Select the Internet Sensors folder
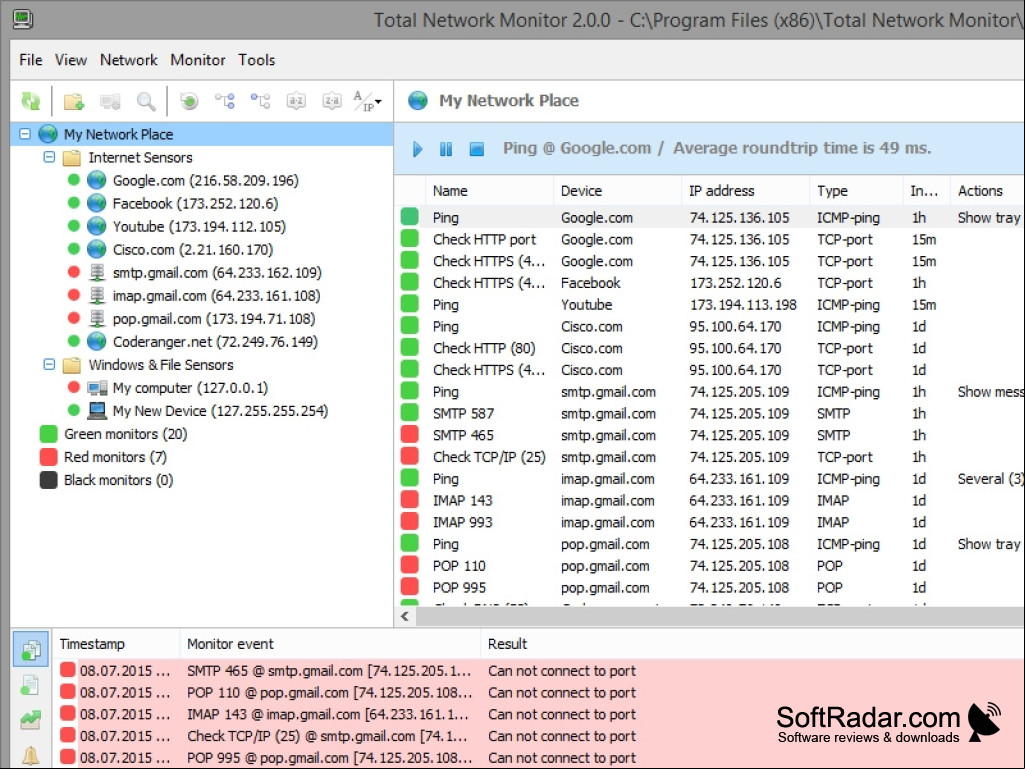 click(141, 158)
